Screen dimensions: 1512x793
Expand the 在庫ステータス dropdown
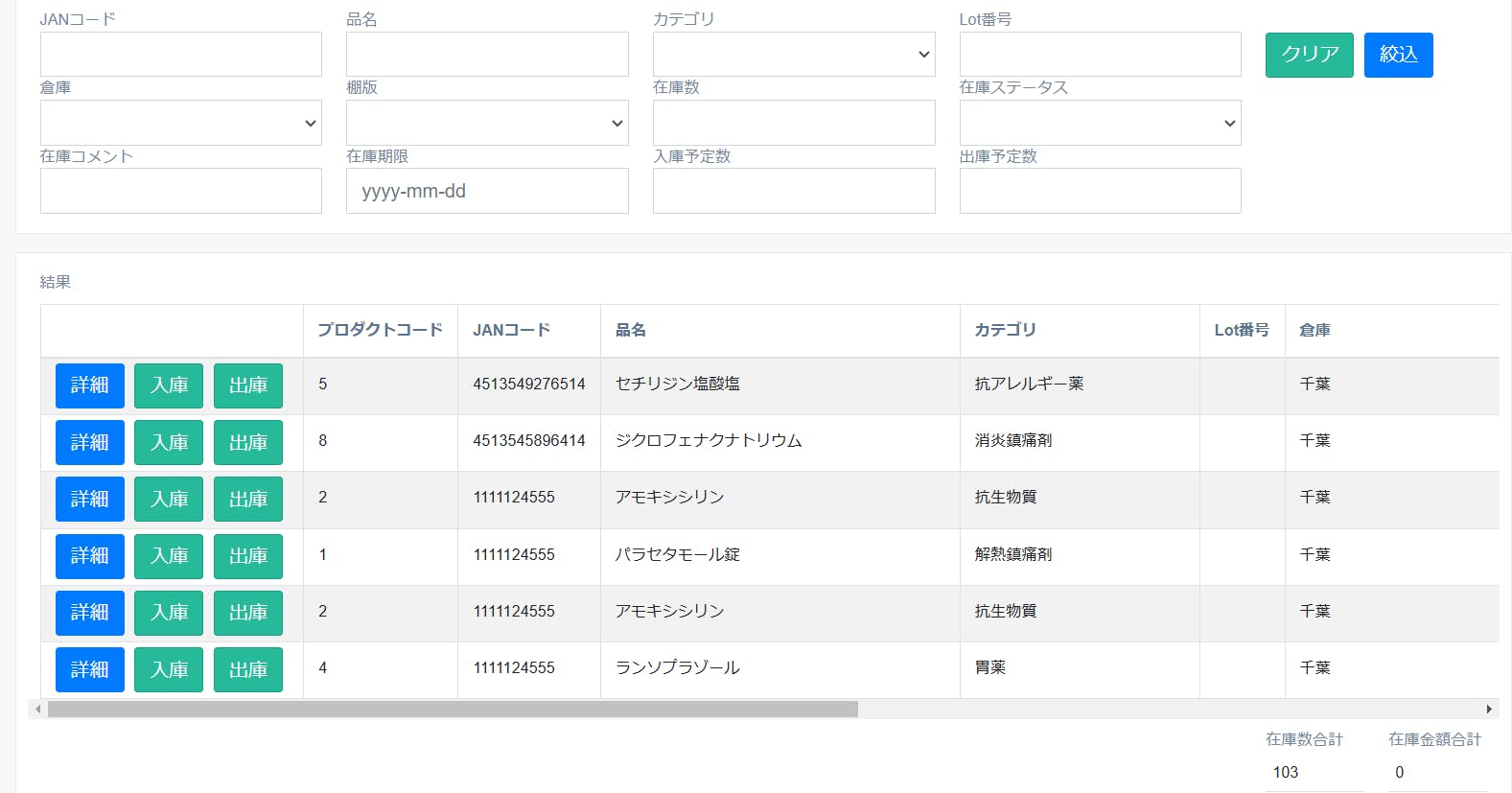1100,123
